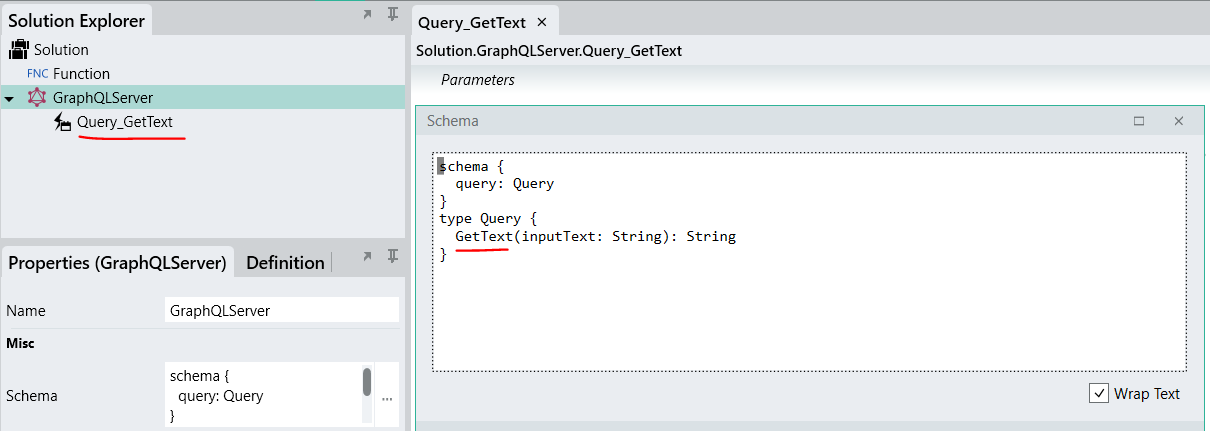Screen dimensions: 1210x431
Task: Open Solution Explorer float arrow icon
Action: (367, 14)
